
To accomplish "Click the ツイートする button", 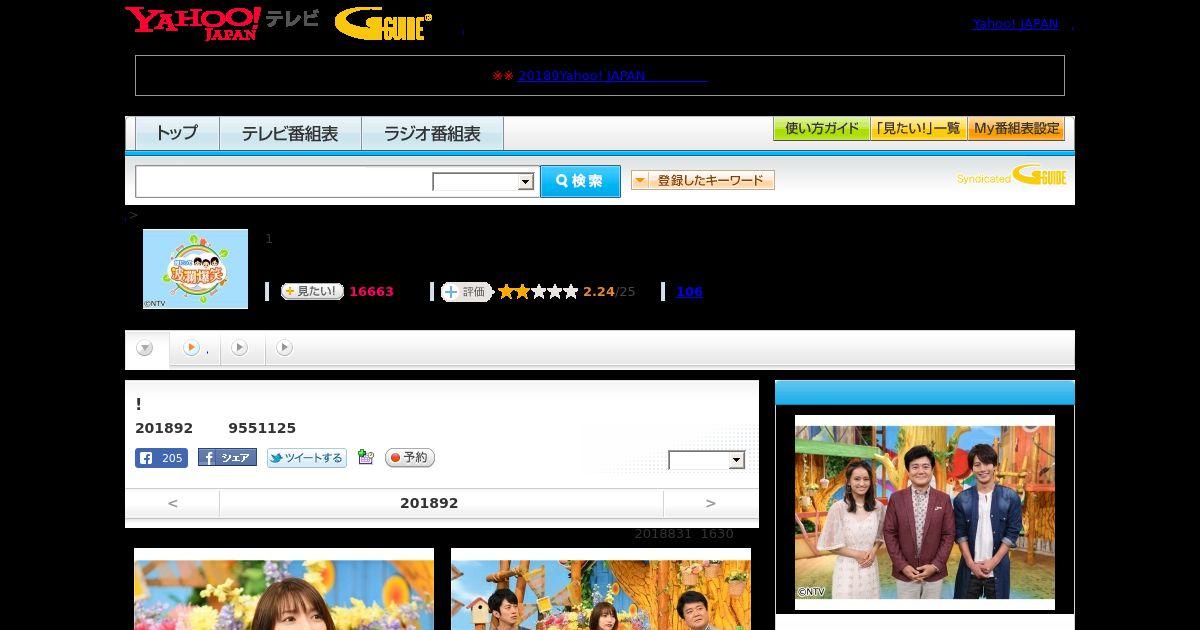I will [x=306, y=458].
